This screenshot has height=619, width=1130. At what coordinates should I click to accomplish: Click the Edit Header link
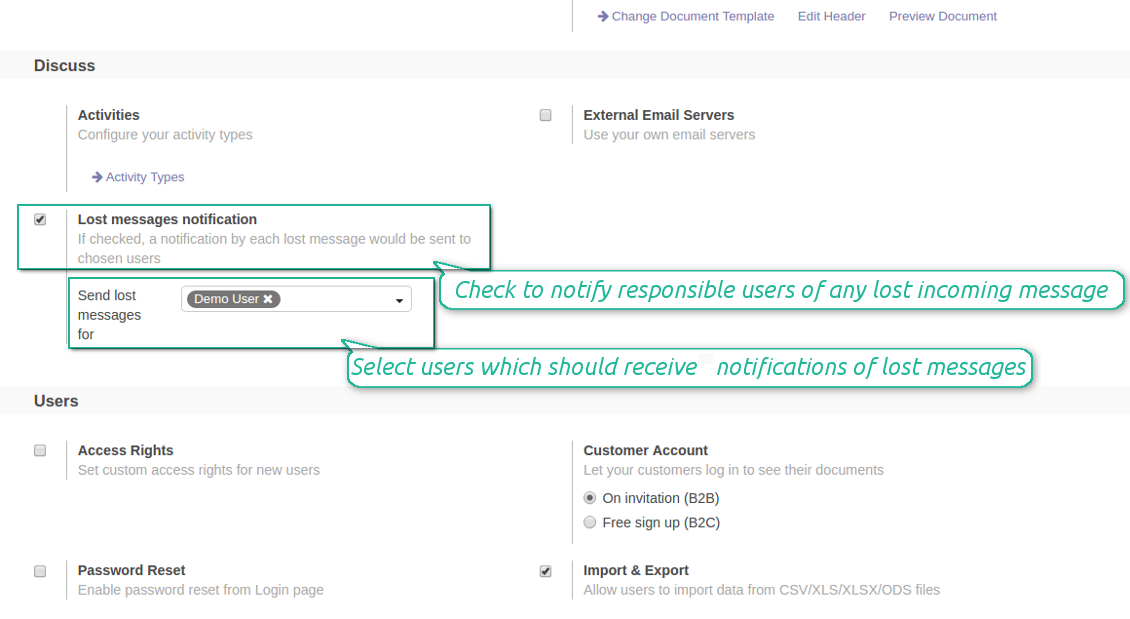click(x=832, y=17)
